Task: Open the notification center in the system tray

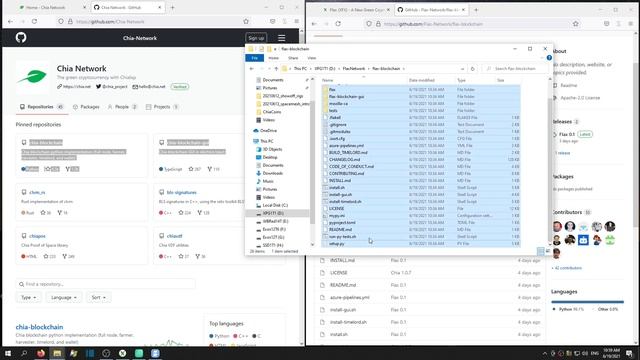Action: point(629,353)
